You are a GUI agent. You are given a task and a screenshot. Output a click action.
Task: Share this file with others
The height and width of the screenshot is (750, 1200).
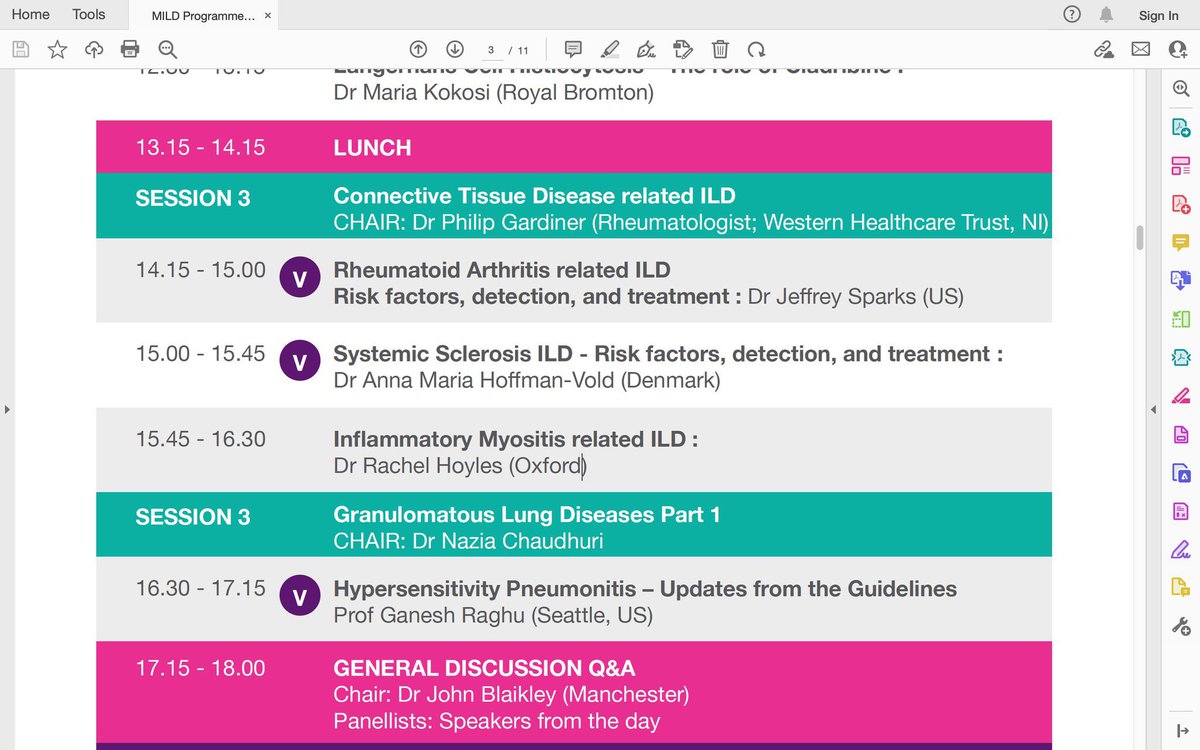(x=1178, y=49)
